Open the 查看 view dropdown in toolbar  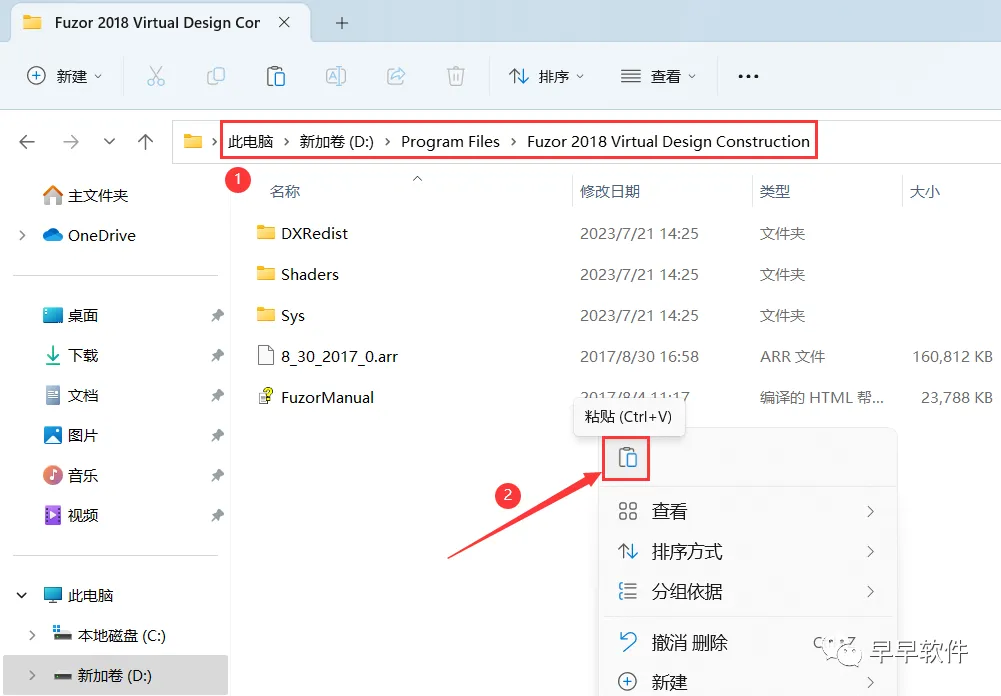(658, 76)
